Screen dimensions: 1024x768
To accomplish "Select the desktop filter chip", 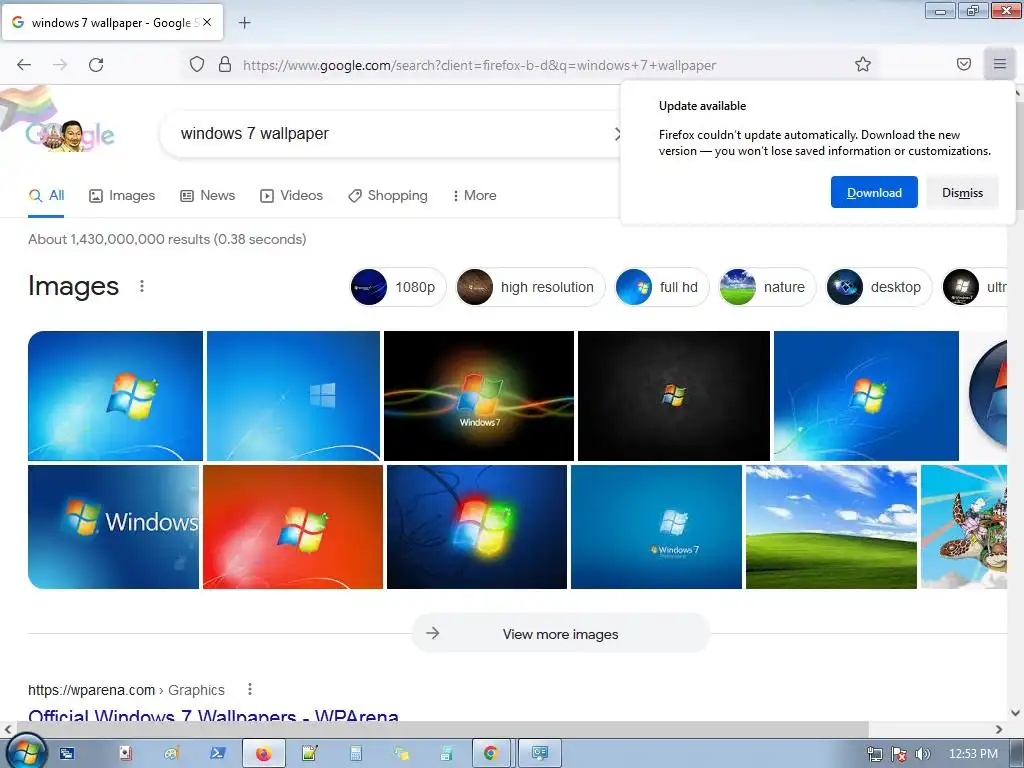I will point(879,287).
